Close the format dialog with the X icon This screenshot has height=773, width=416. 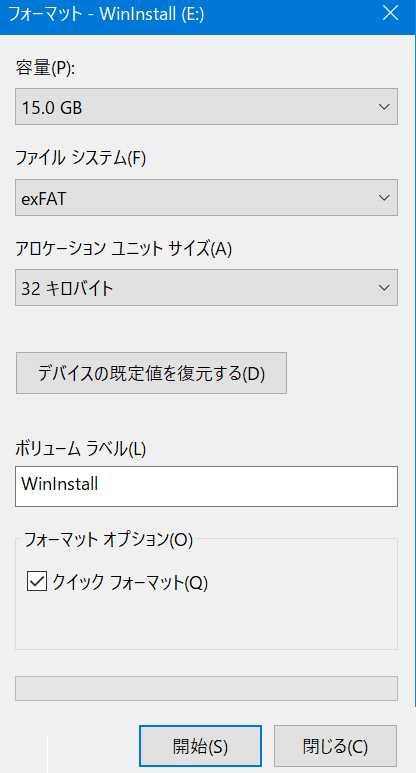point(390,14)
